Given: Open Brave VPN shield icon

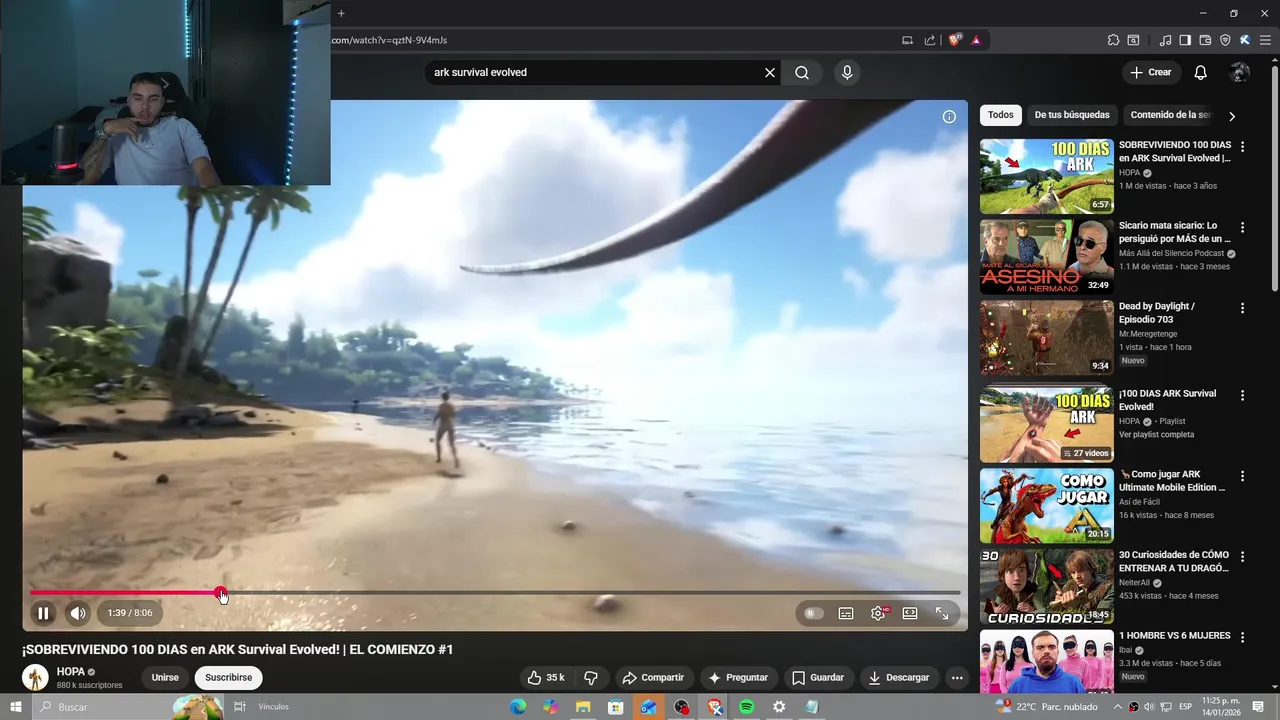Looking at the screenshot, I should [x=1225, y=40].
